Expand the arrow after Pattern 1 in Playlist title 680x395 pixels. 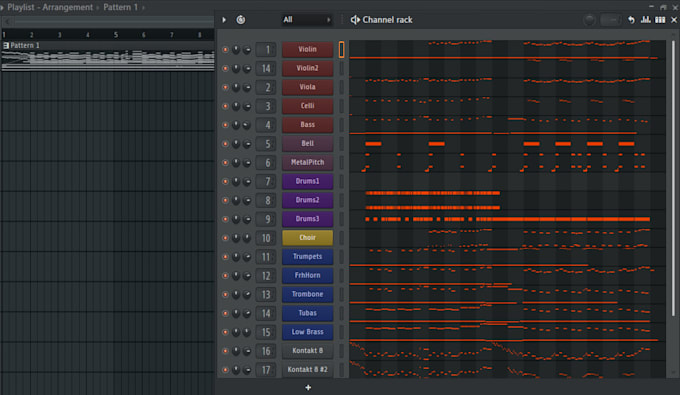143,7
